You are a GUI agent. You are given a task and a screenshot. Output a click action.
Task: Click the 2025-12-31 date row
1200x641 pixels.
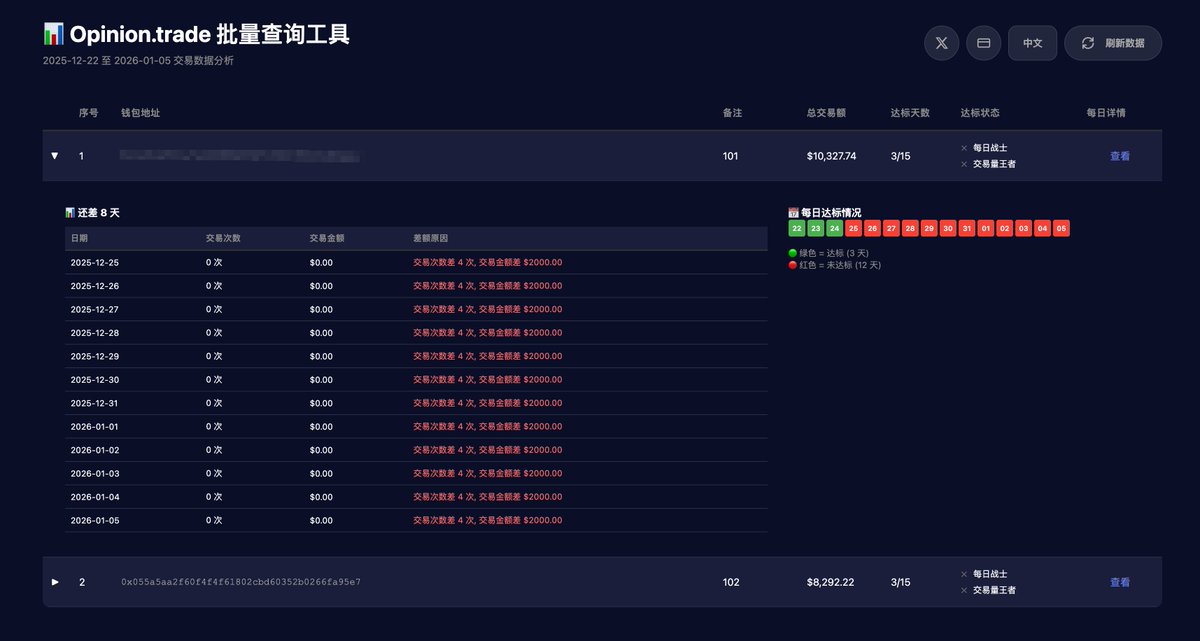(x=416, y=403)
